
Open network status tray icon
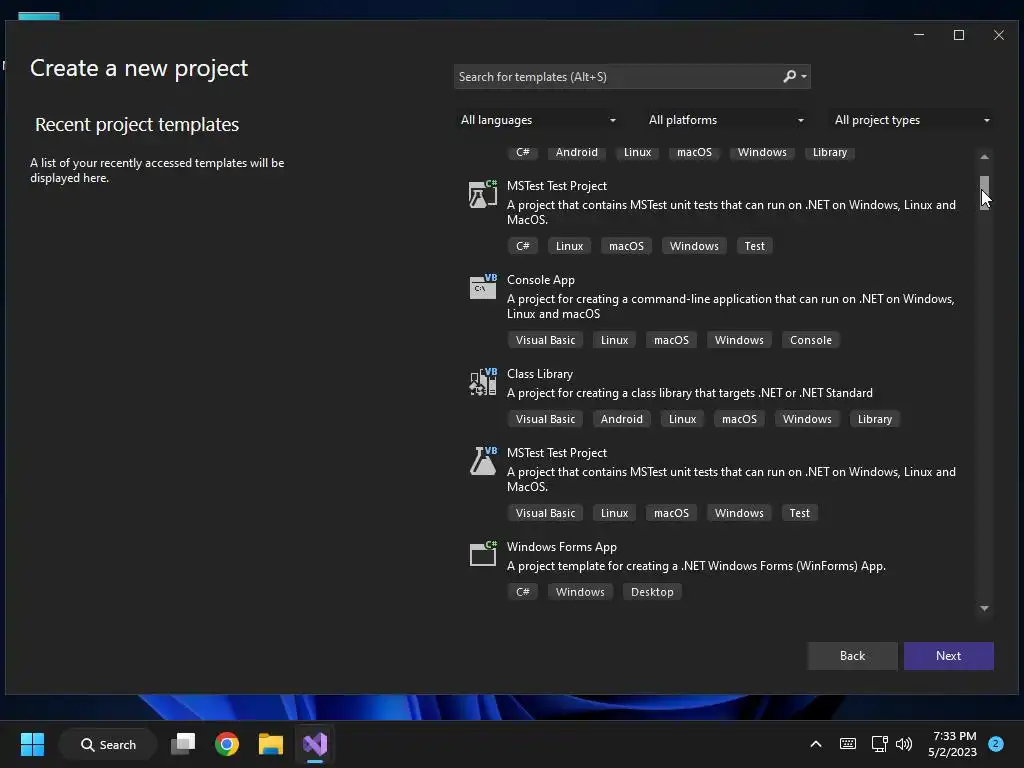click(x=879, y=744)
